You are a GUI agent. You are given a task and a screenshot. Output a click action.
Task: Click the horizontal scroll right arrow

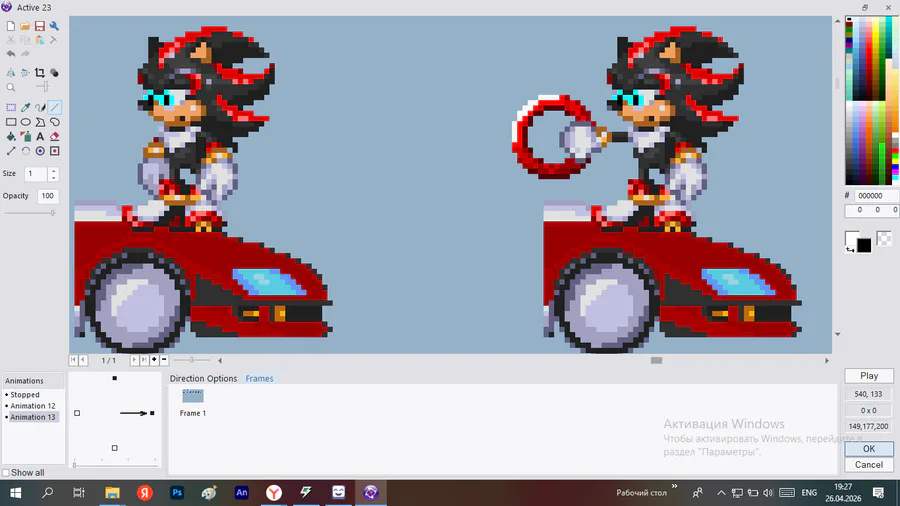(x=827, y=361)
